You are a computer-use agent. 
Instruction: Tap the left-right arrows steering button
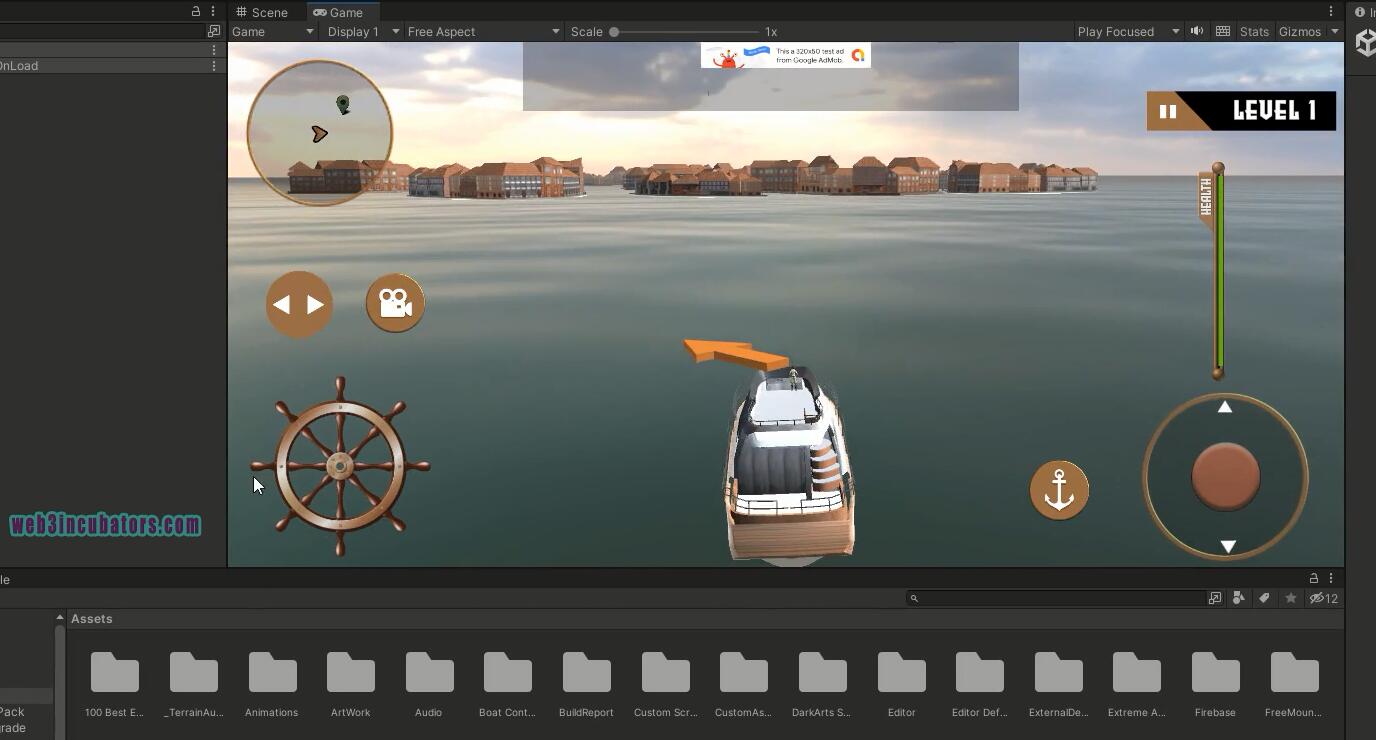click(x=299, y=304)
